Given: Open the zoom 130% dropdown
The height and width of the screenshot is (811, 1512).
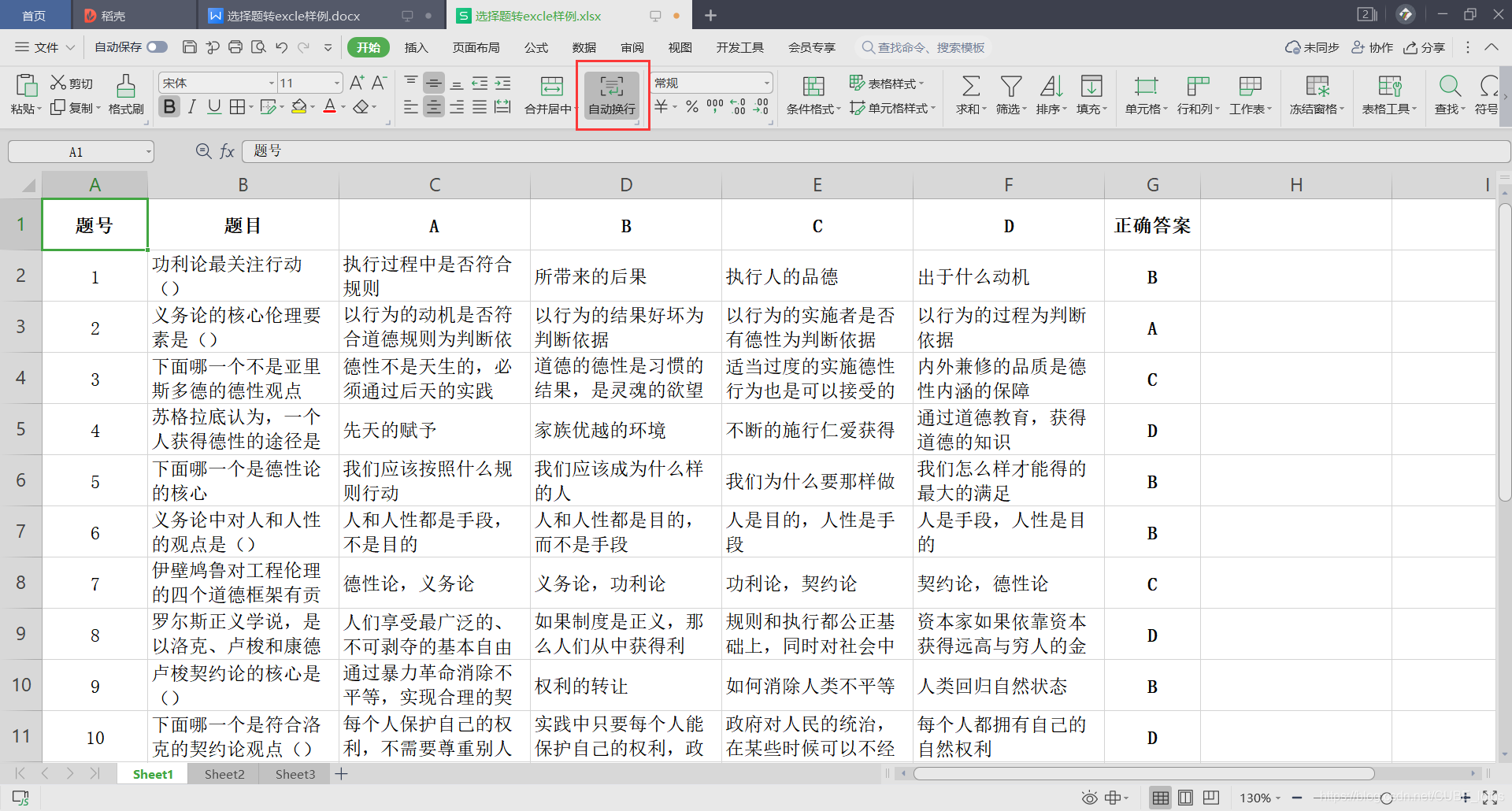Looking at the screenshot, I should point(1278,798).
